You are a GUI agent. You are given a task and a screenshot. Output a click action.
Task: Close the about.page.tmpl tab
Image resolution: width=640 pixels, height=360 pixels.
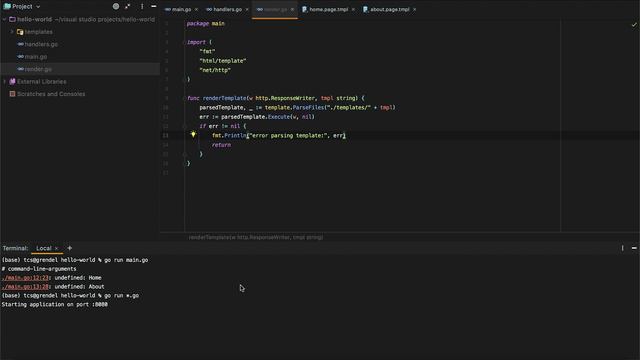click(x=414, y=9)
